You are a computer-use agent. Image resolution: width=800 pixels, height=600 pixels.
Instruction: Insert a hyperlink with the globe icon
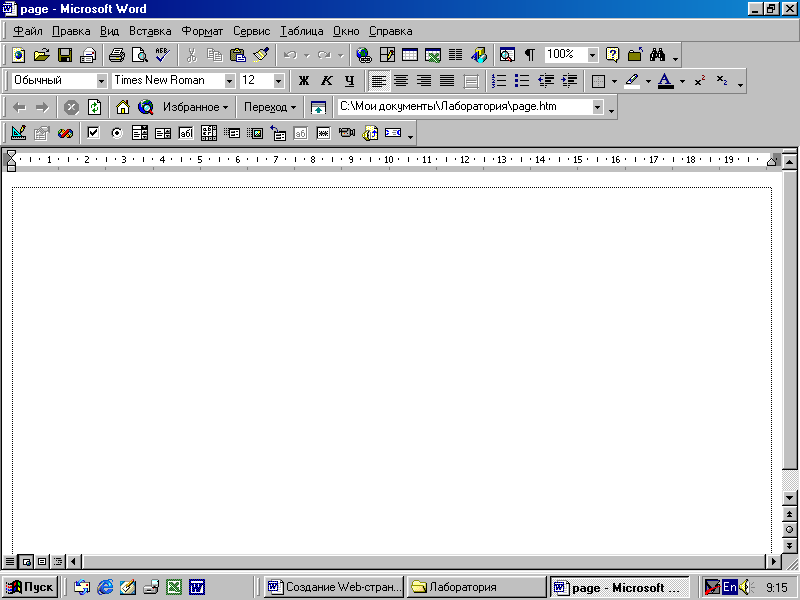coord(364,55)
